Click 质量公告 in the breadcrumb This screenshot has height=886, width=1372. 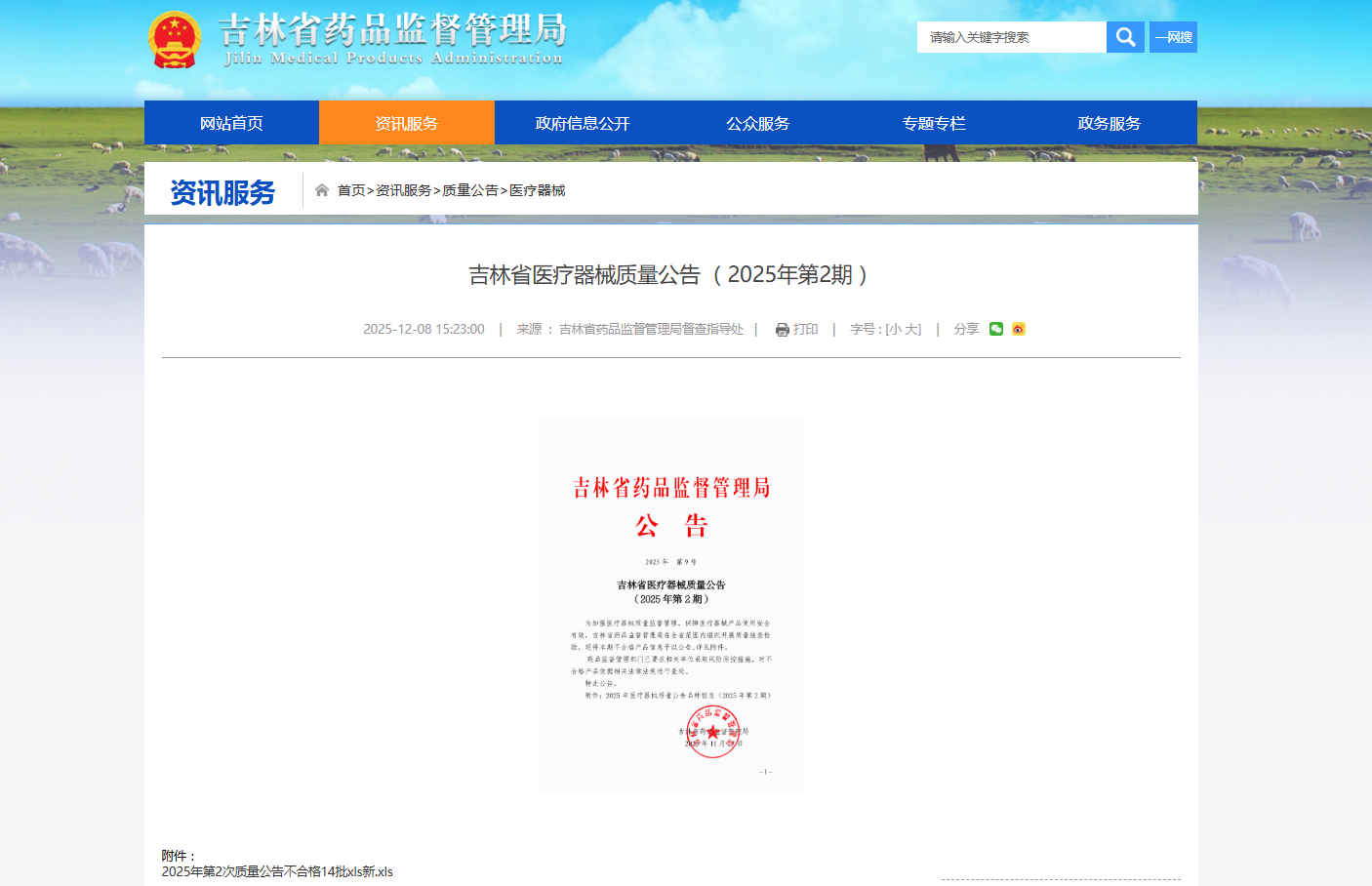point(470,190)
